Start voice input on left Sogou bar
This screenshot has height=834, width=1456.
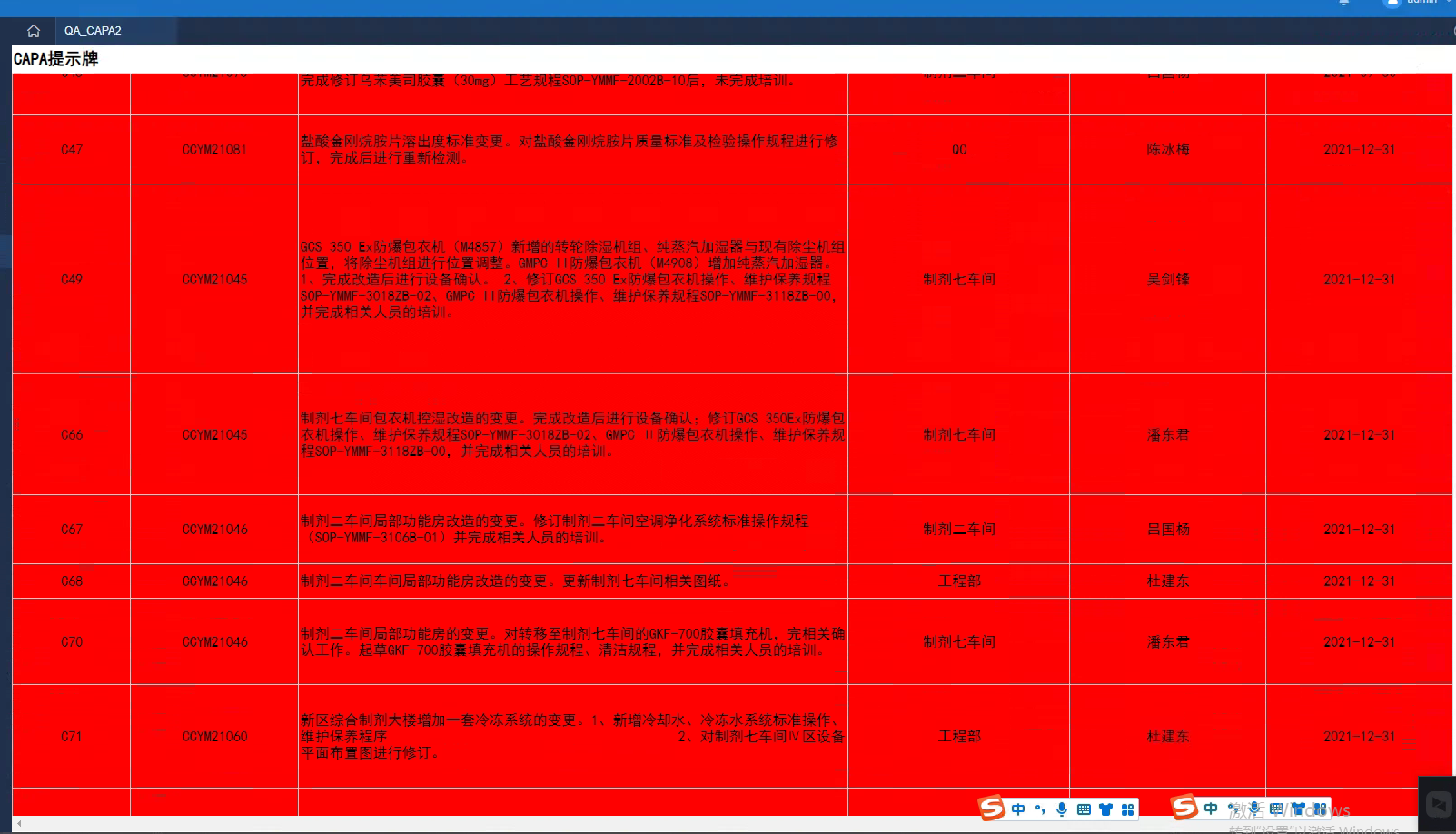click(1062, 809)
